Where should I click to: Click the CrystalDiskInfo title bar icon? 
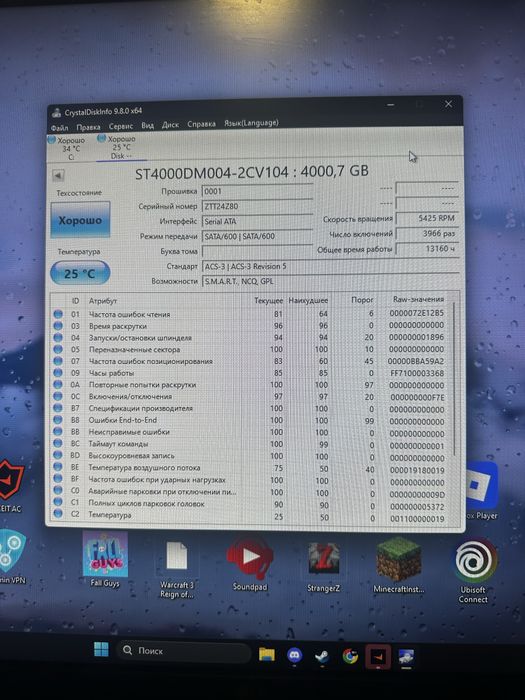(x=56, y=113)
